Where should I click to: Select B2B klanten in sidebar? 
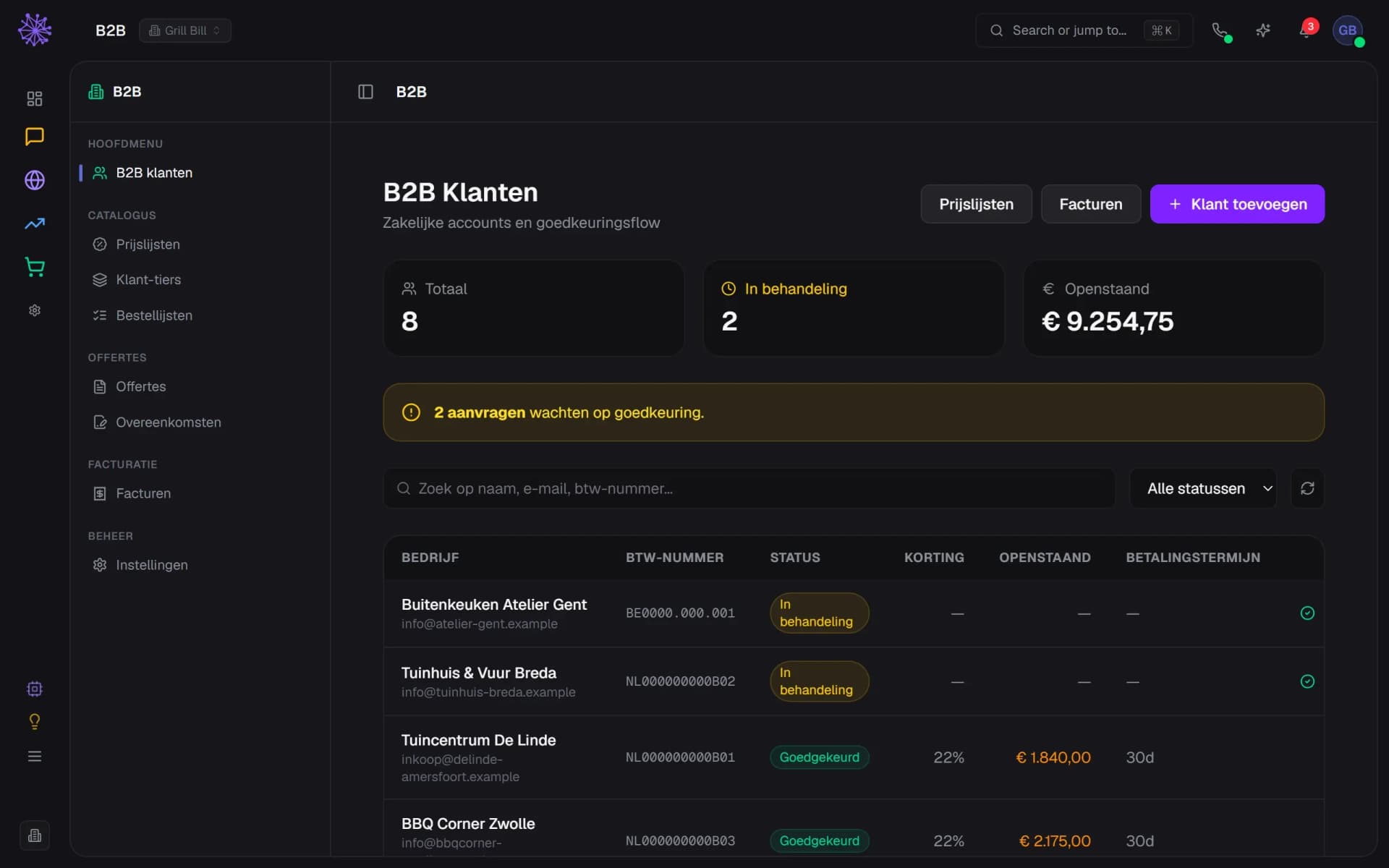[x=200, y=173]
